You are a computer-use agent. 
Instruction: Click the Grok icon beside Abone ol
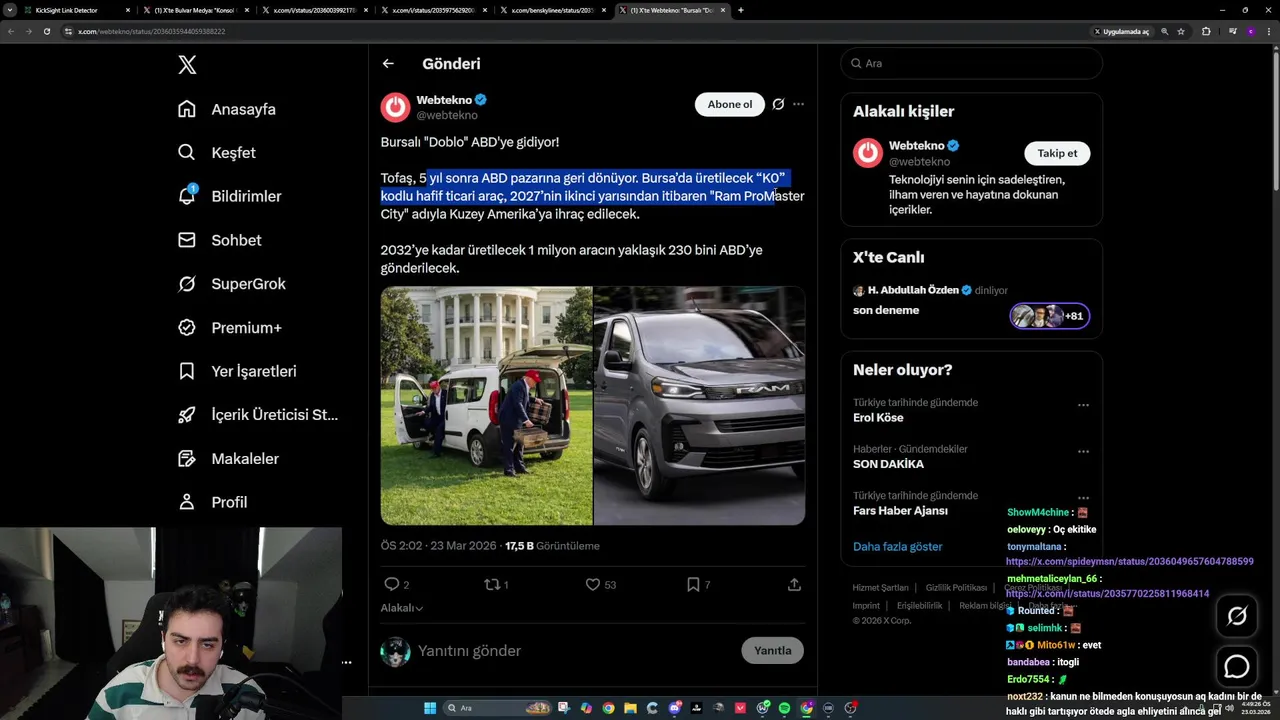point(778,104)
